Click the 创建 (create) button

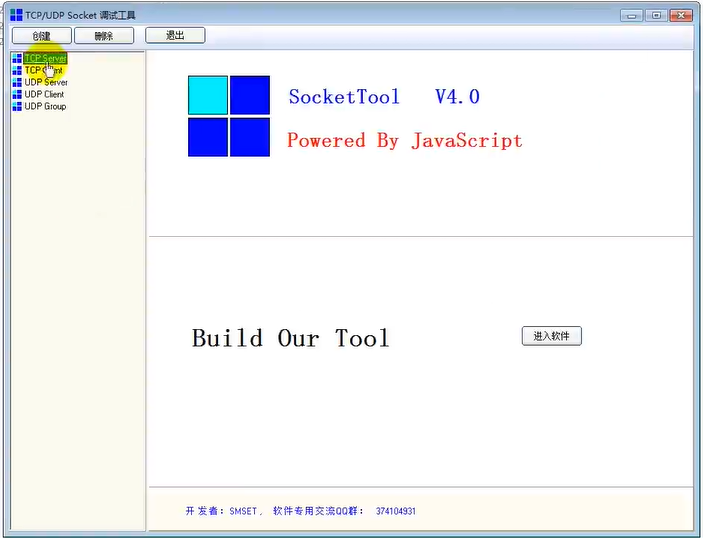point(42,35)
